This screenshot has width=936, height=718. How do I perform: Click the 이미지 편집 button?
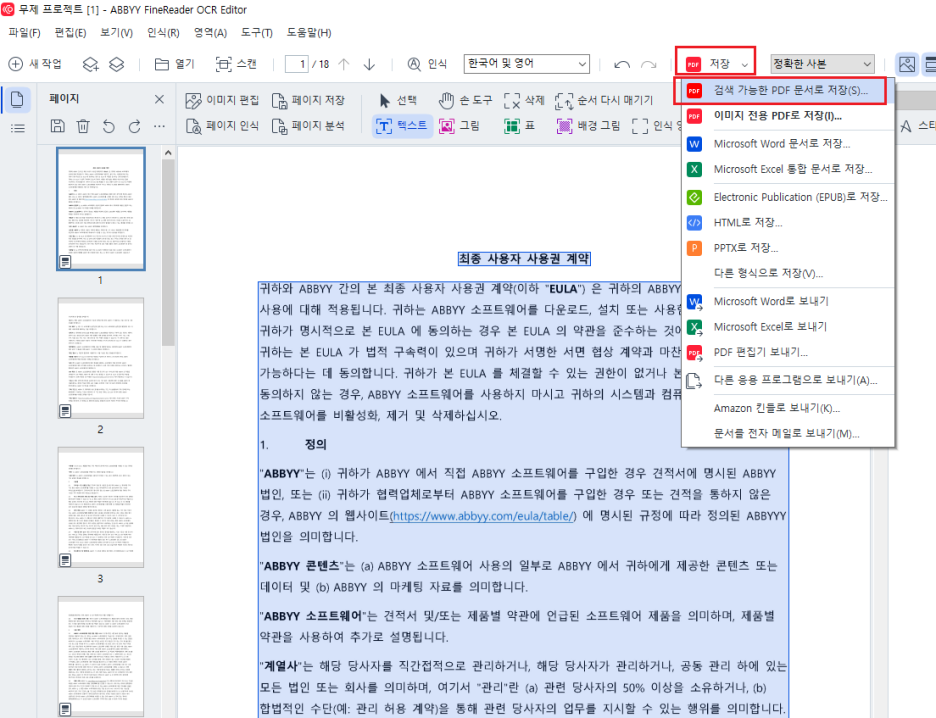(222, 100)
